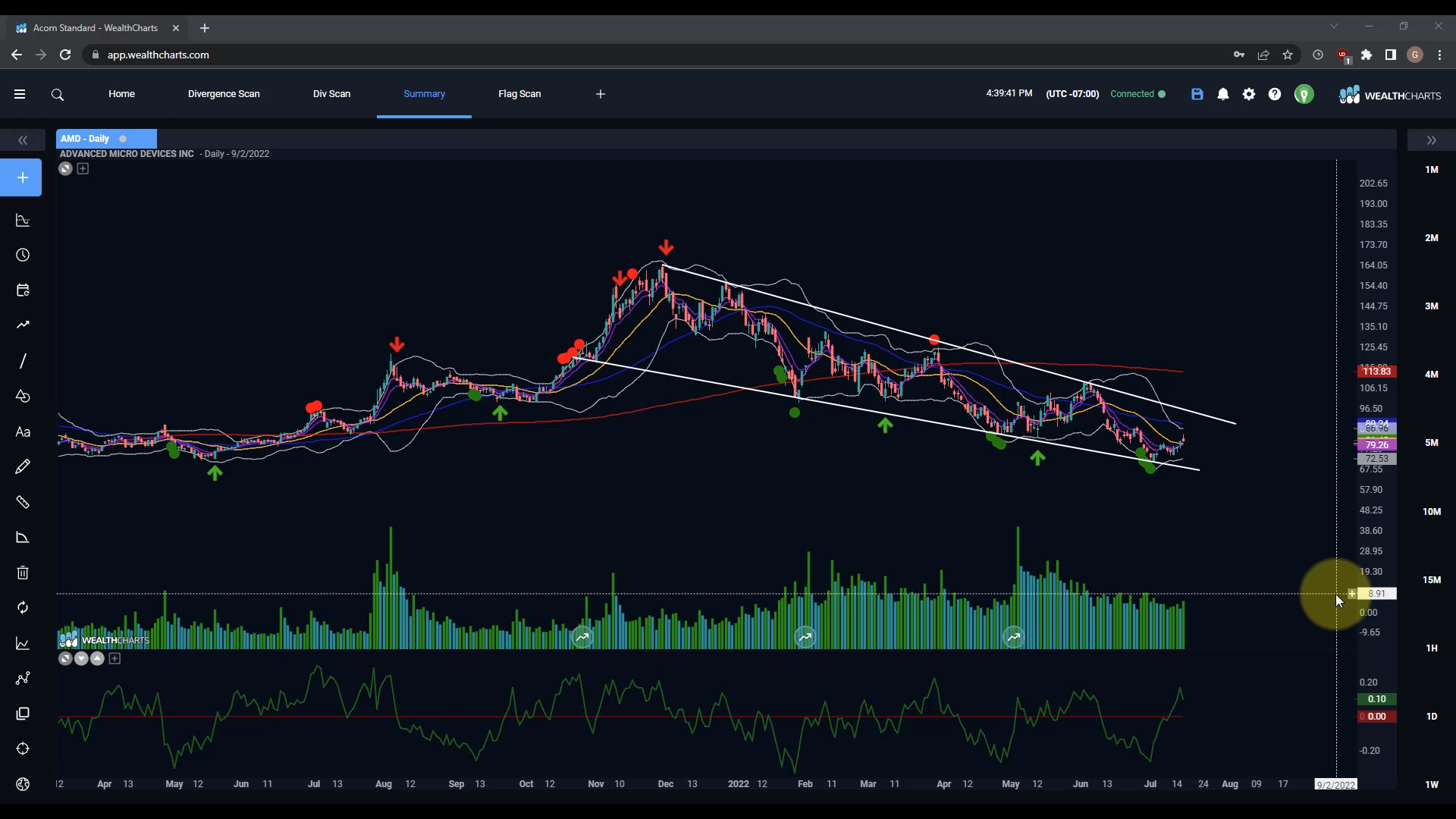This screenshot has width=1456, height=819.
Task: Switch to the Divergence Scan tab
Action: click(x=224, y=94)
